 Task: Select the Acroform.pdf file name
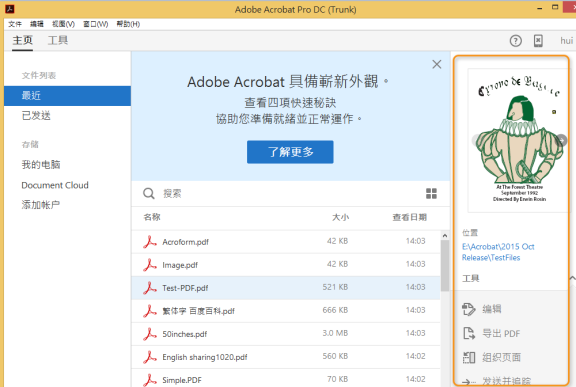(186, 242)
